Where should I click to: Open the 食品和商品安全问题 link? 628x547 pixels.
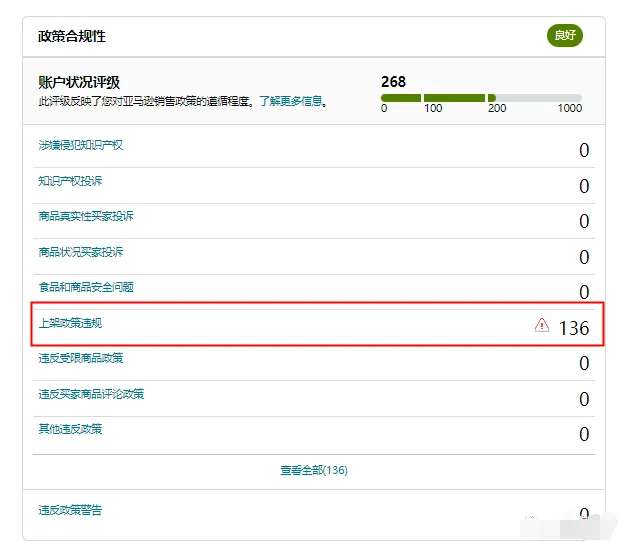(x=86, y=287)
